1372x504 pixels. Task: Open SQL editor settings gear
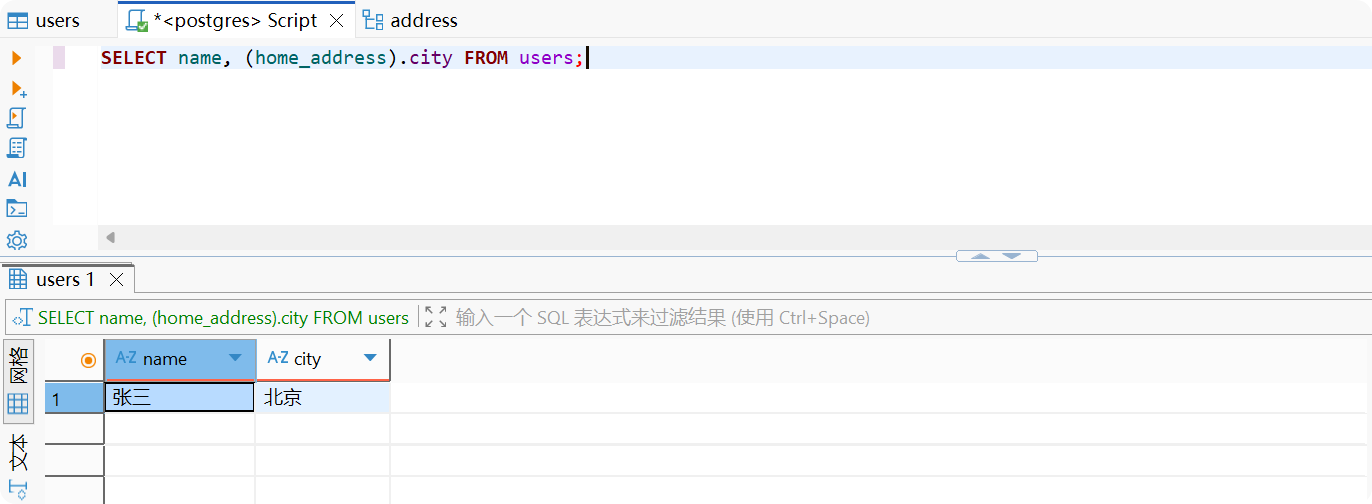tap(17, 240)
